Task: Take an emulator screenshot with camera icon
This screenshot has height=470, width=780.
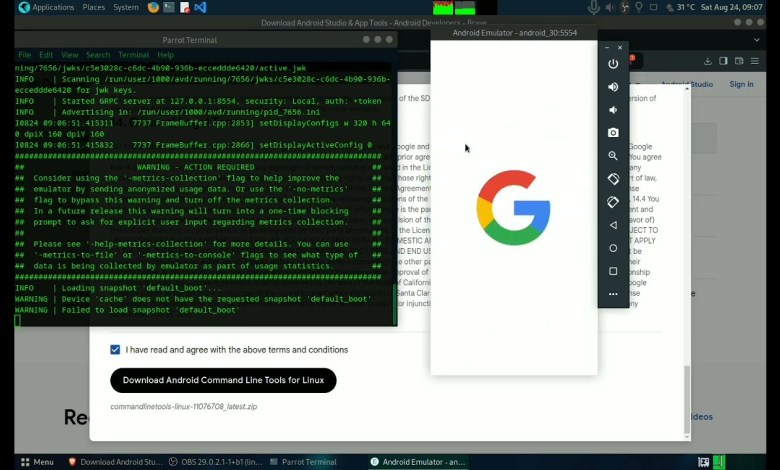Action: pyautogui.click(x=613, y=133)
